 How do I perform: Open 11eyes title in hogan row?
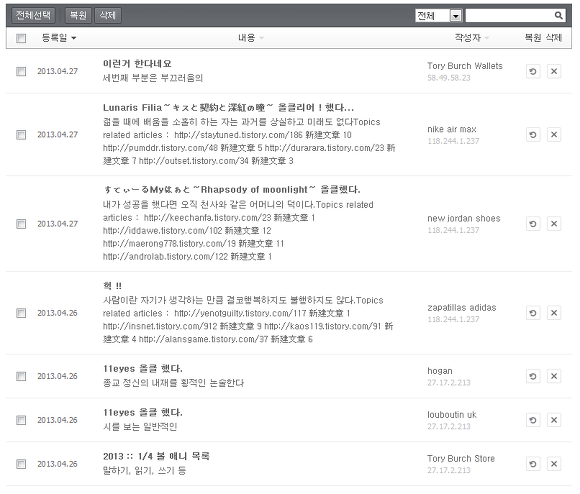[x=143, y=369]
